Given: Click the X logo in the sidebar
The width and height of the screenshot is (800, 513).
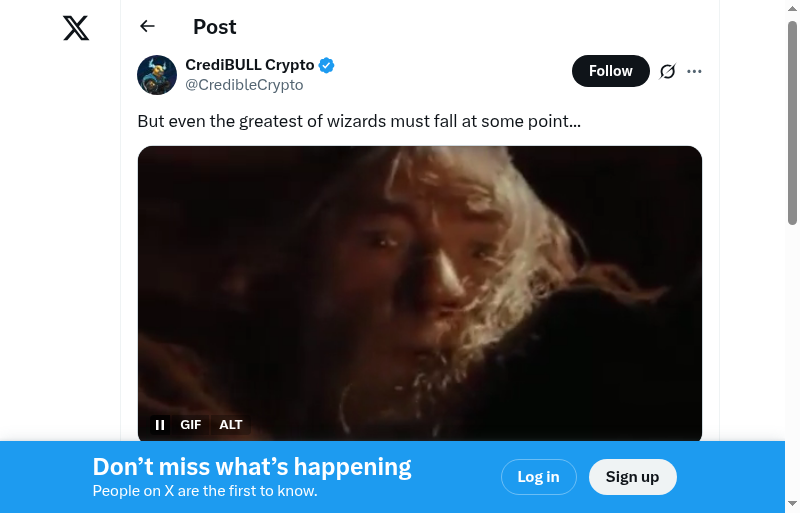Looking at the screenshot, I should coord(76,28).
